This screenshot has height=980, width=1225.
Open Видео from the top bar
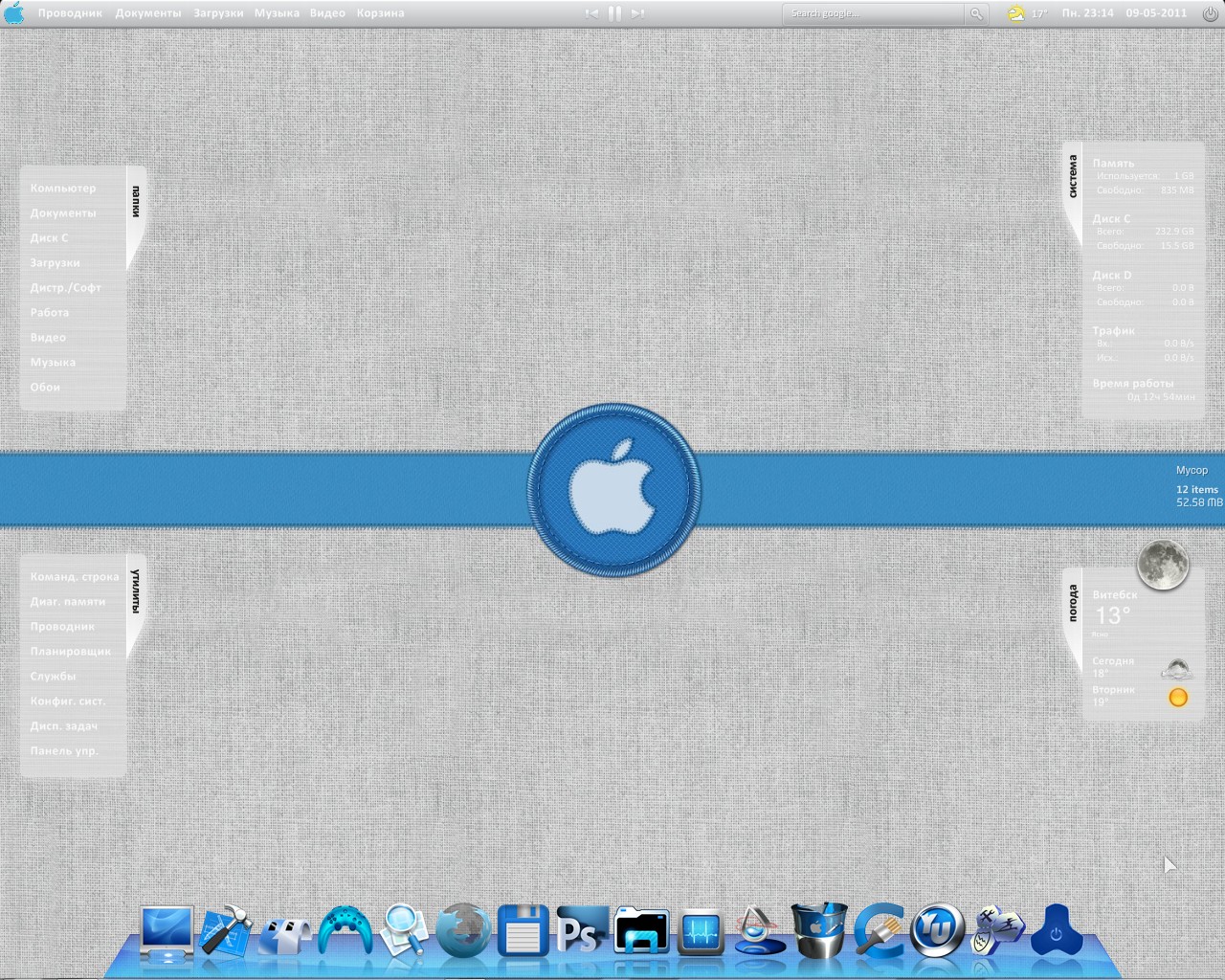[x=327, y=13]
